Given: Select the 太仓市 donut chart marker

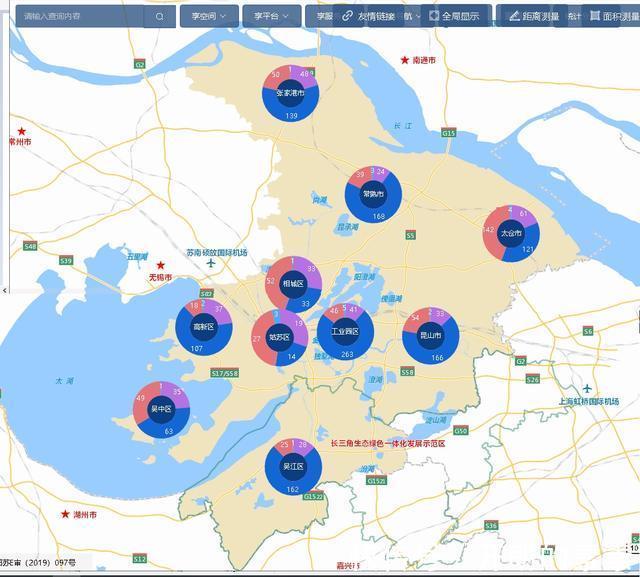Looking at the screenshot, I should (x=511, y=233).
